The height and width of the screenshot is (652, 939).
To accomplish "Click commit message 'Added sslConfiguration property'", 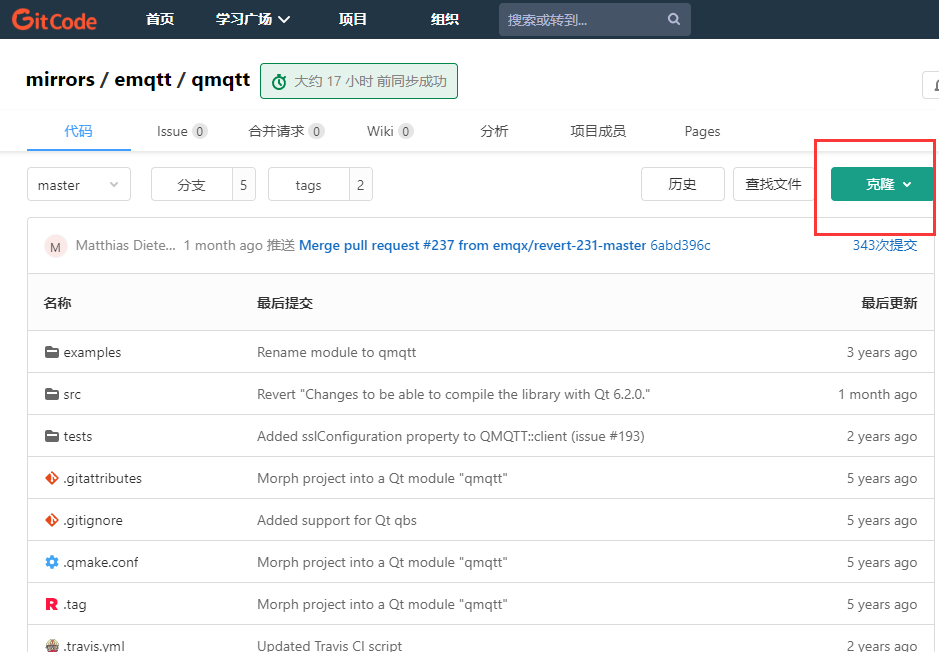I will (450, 436).
